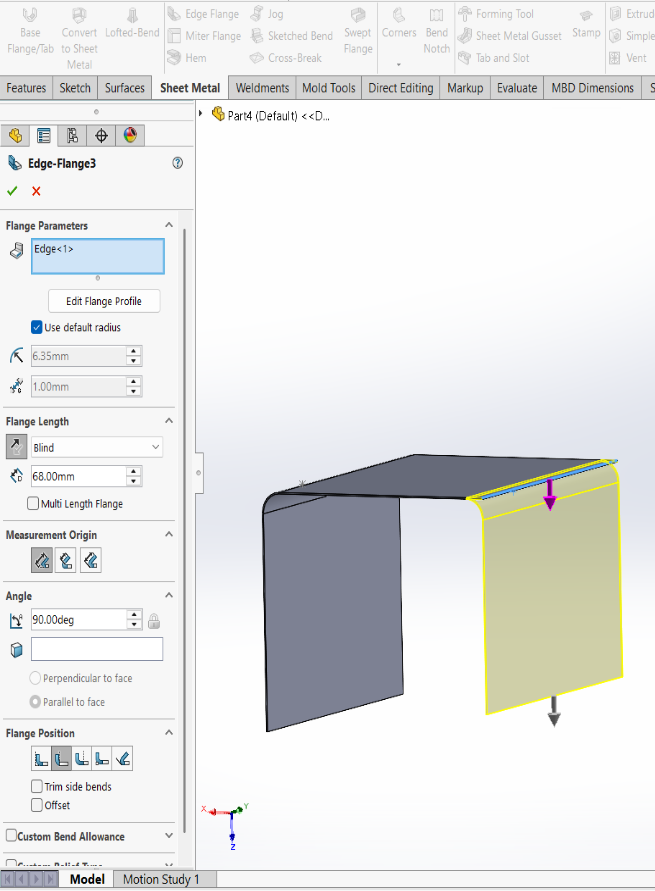
Task: Check the Offset option
Action: coord(36,805)
